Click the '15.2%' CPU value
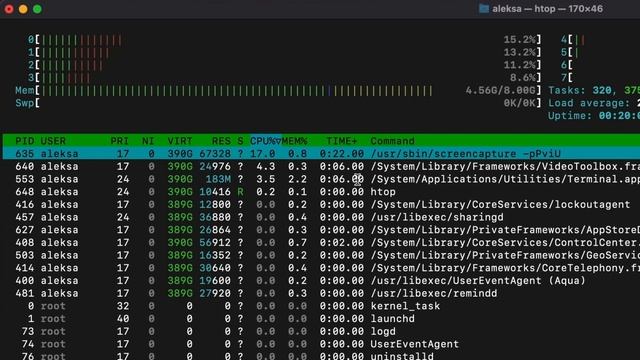Screen dimensions: 640x360 click(520, 40)
